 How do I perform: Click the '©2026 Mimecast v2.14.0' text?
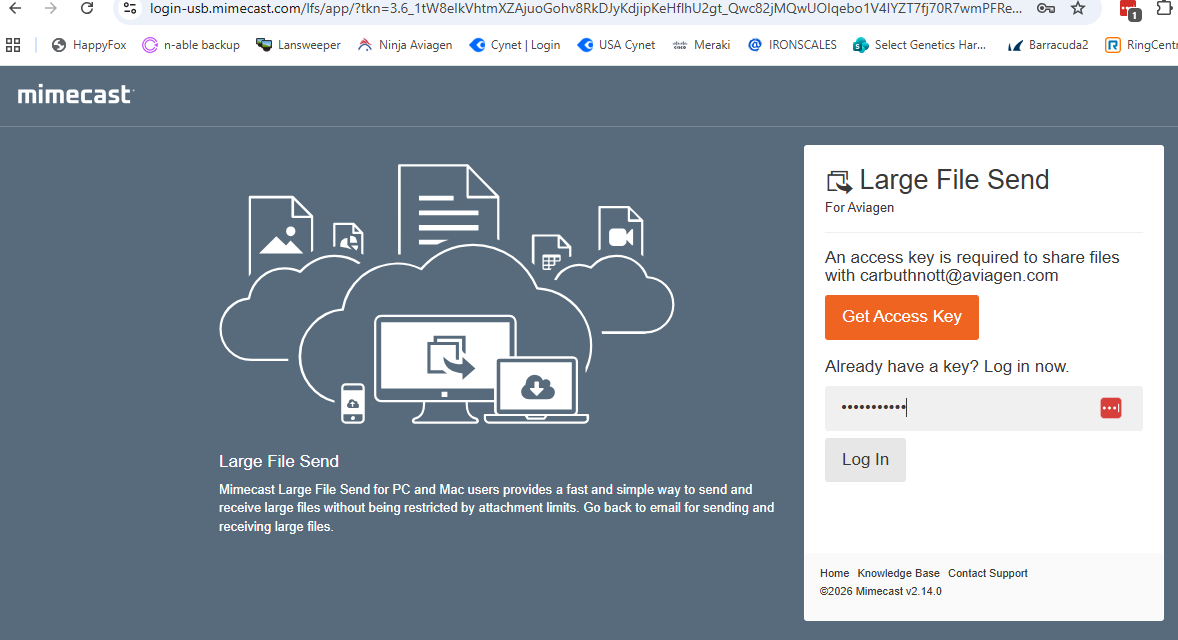coord(880,591)
